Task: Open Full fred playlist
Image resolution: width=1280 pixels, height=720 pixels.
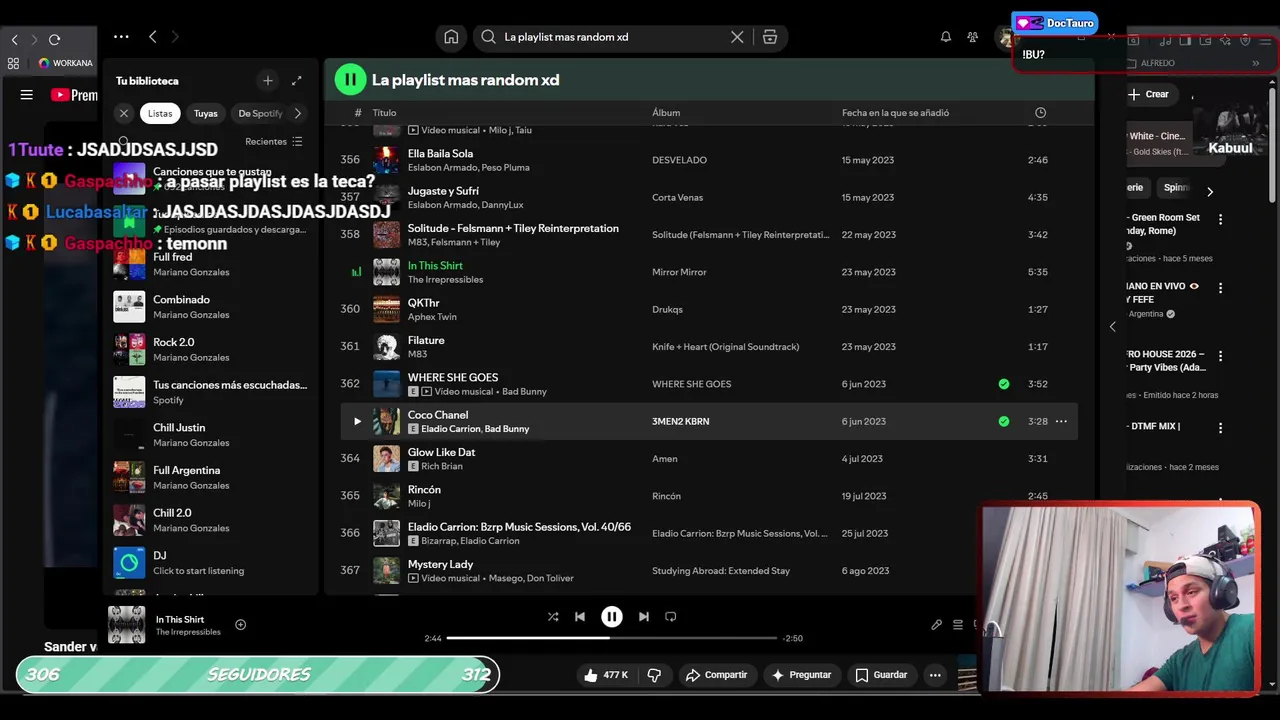Action: click(x=211, y=264)
